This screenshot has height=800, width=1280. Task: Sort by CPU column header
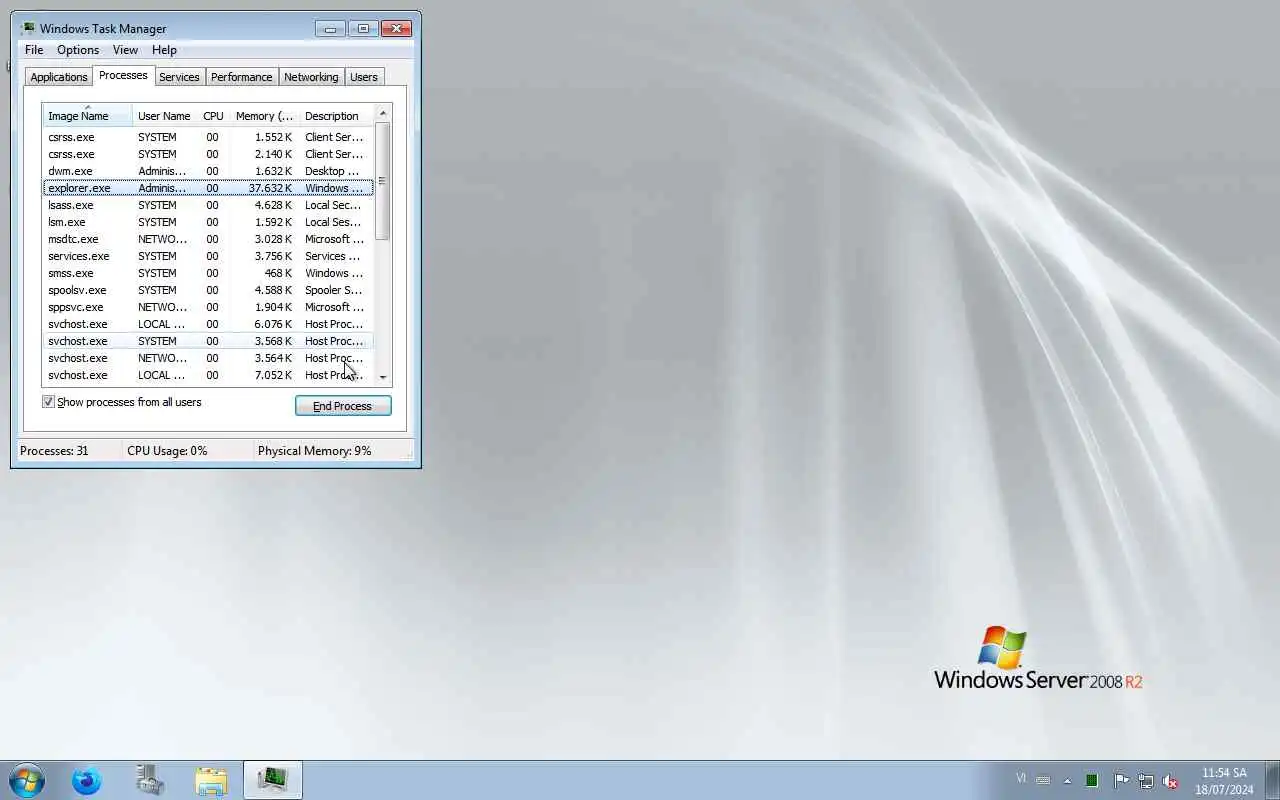213,116
